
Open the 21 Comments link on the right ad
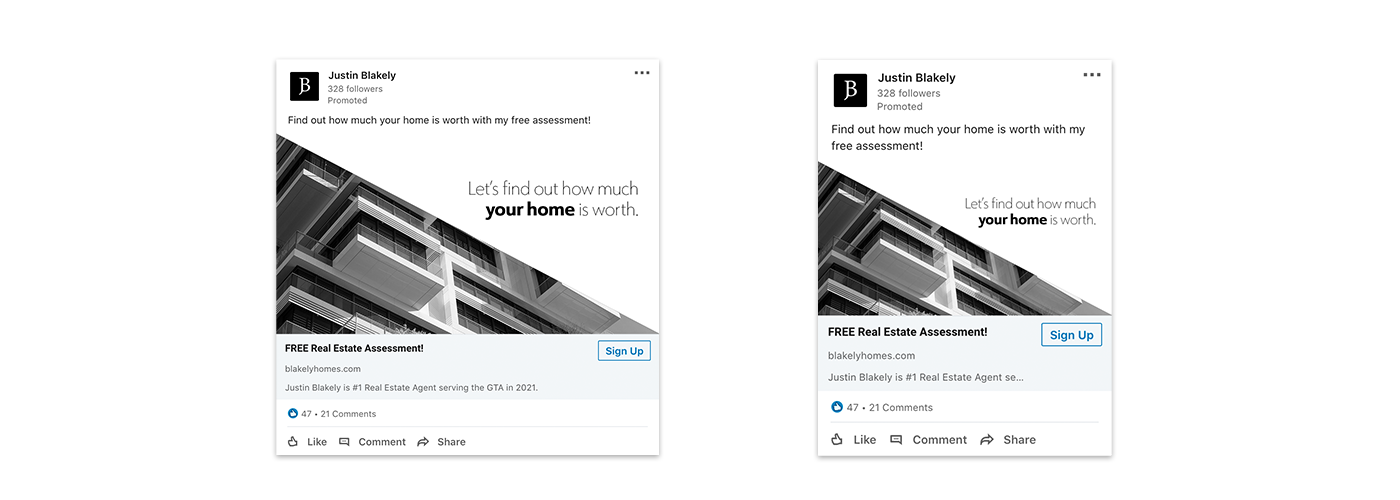pyautogui.click(x=901, y=407)
